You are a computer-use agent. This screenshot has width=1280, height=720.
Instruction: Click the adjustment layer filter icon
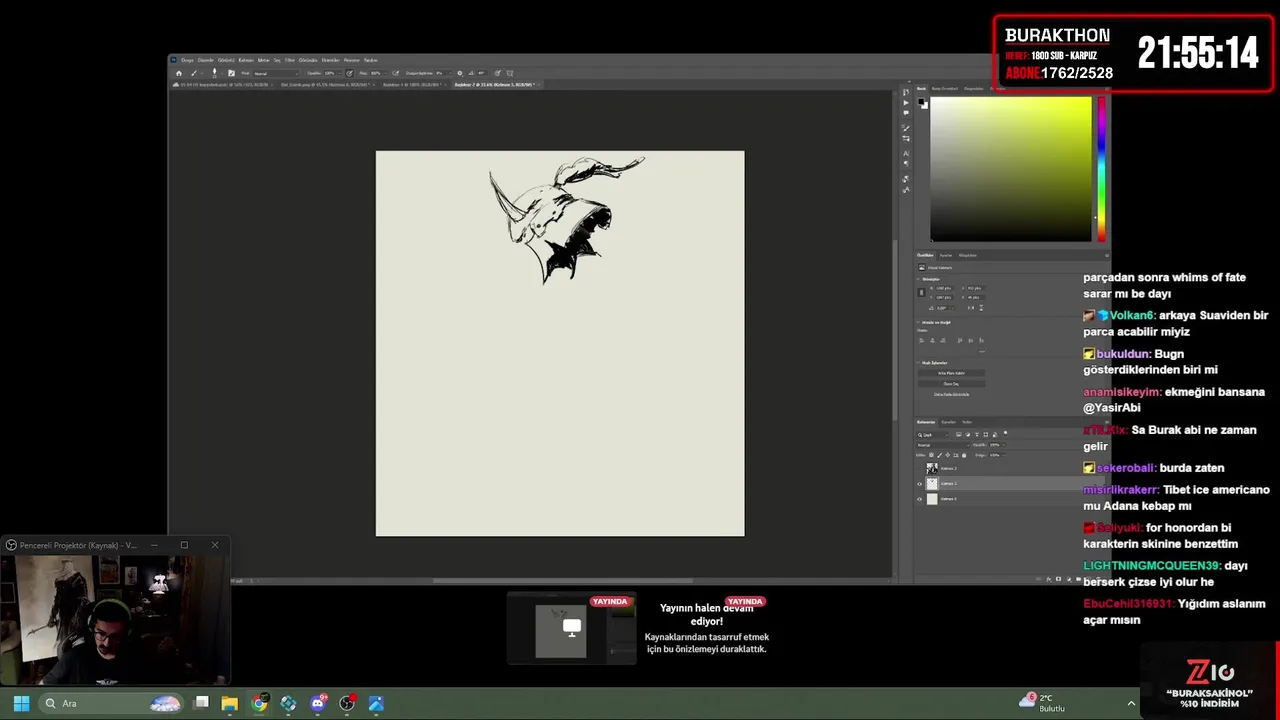(968, 435)
